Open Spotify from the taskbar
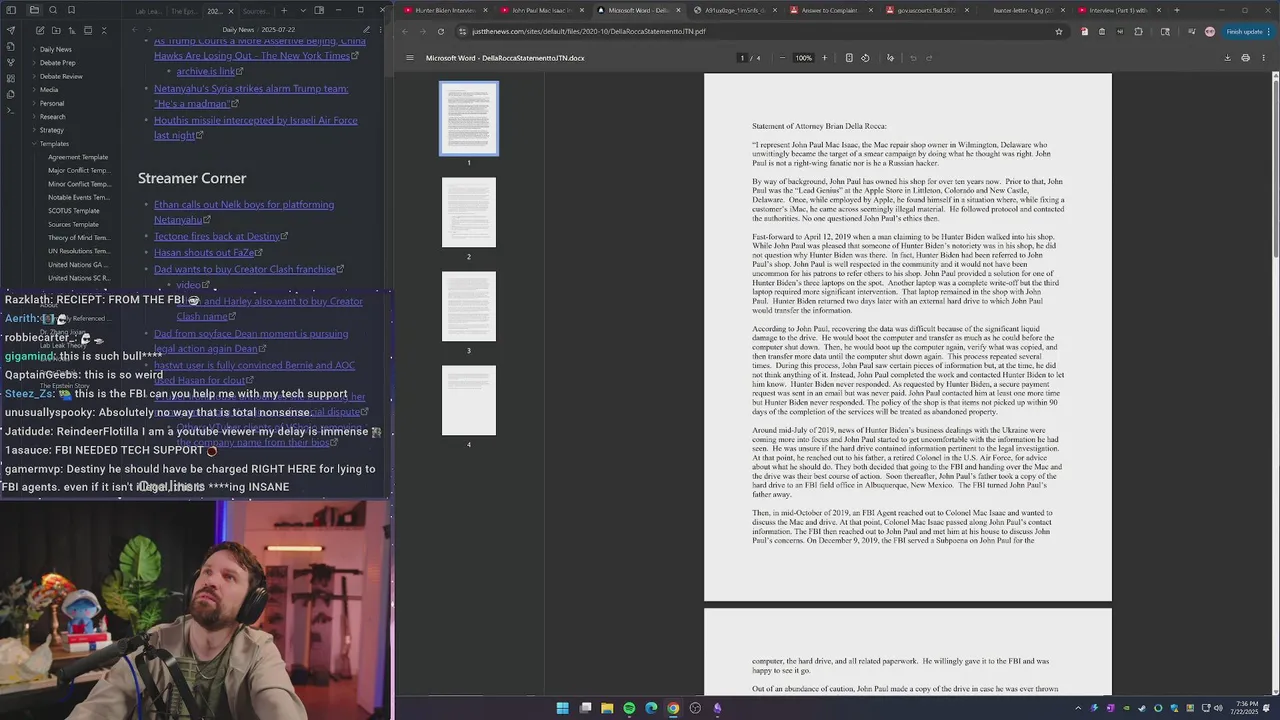Image resolution: width=1280 pixels, height=720 pixels. [x=629, y=708]
